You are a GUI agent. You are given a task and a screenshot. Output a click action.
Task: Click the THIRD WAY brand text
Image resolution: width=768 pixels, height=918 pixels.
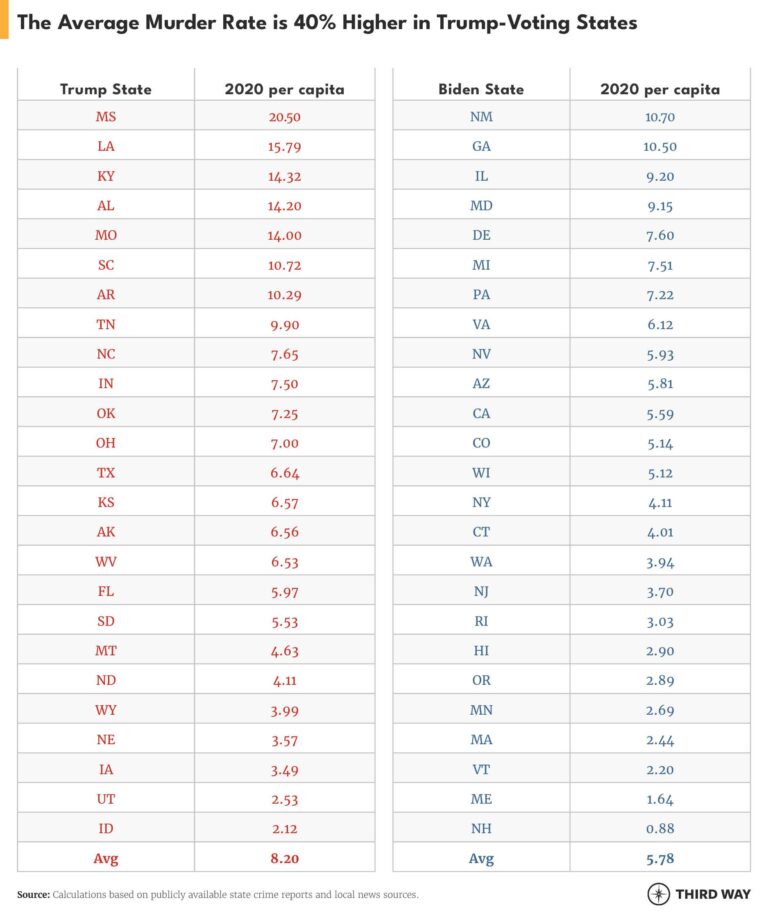pyautogui.click(x=713, y=894)
